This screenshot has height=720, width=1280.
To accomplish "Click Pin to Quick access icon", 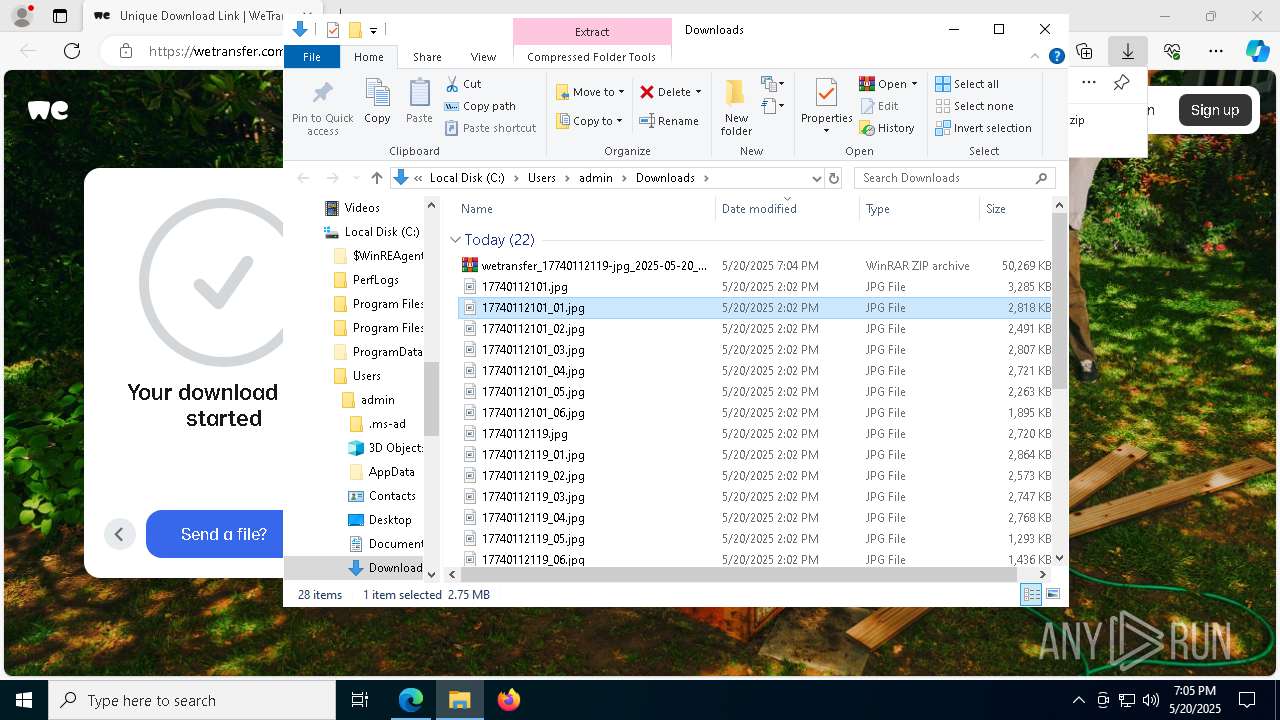I will (322, 108).
